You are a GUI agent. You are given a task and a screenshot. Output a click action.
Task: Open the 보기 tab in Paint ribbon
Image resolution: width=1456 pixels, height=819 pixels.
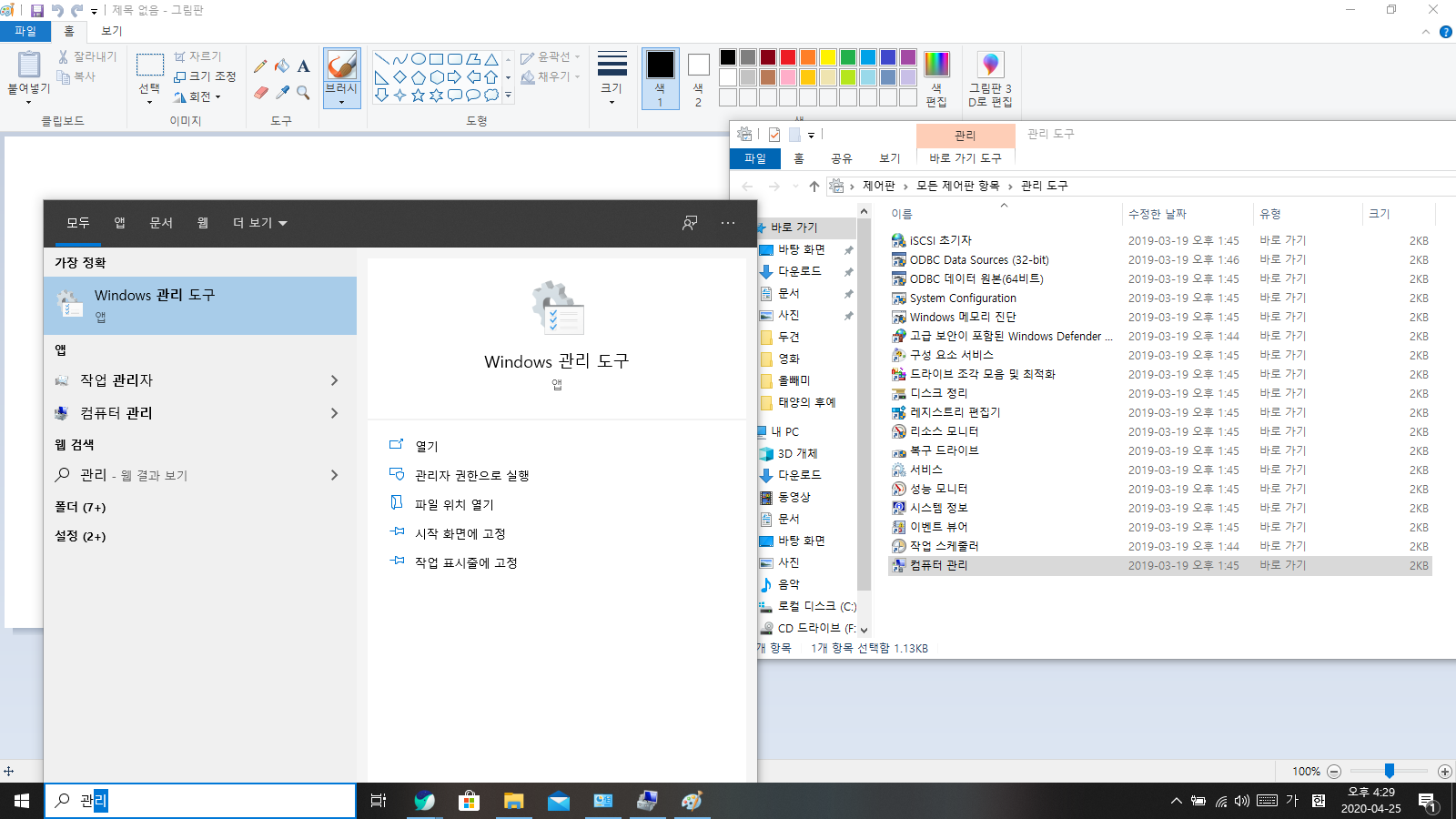pyautogui.click(x=111, y=31)
